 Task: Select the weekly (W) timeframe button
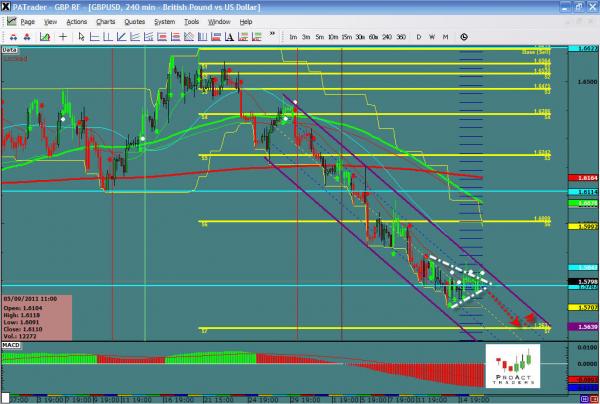(432, 38)
